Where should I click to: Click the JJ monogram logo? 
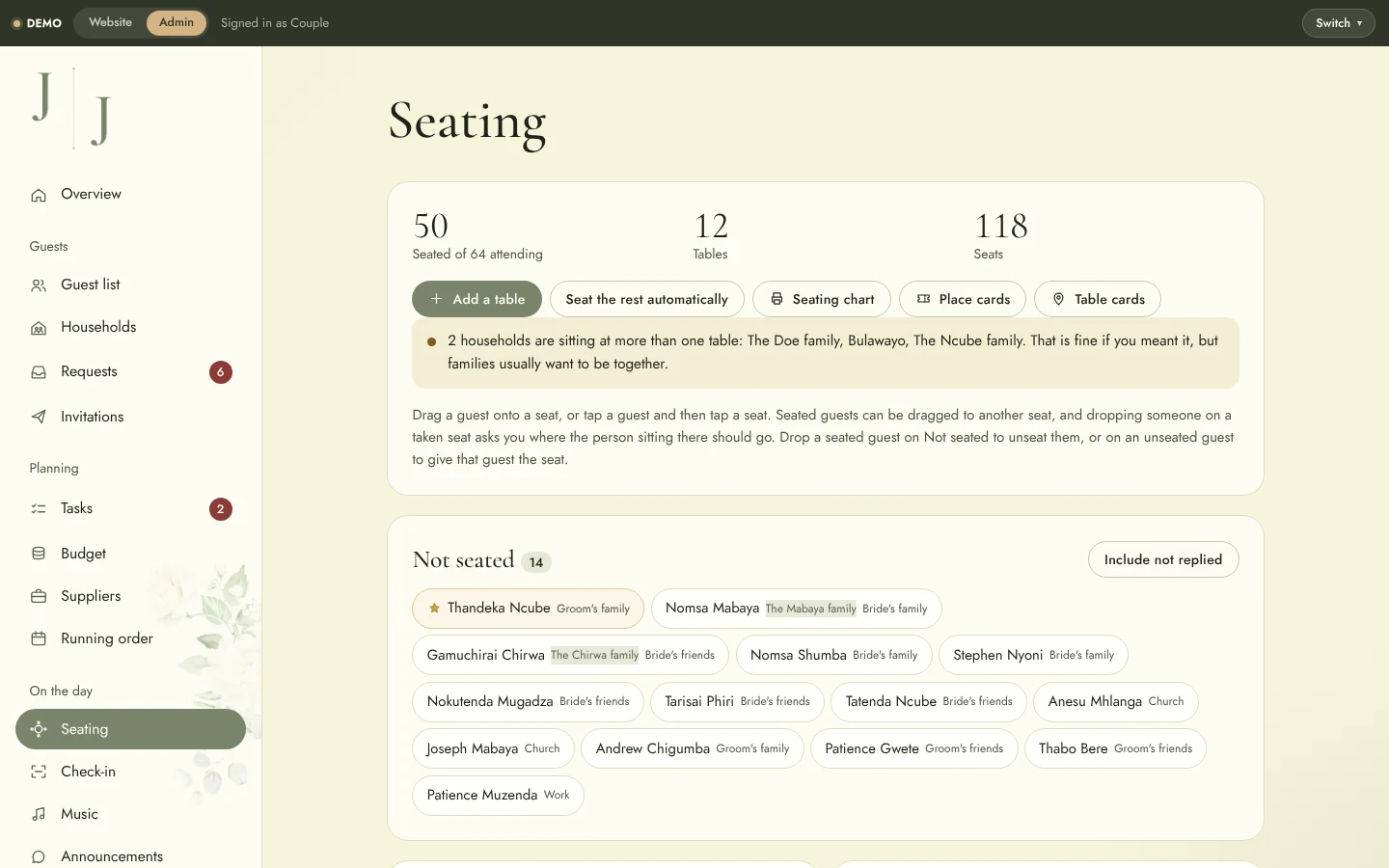[72, 108]
